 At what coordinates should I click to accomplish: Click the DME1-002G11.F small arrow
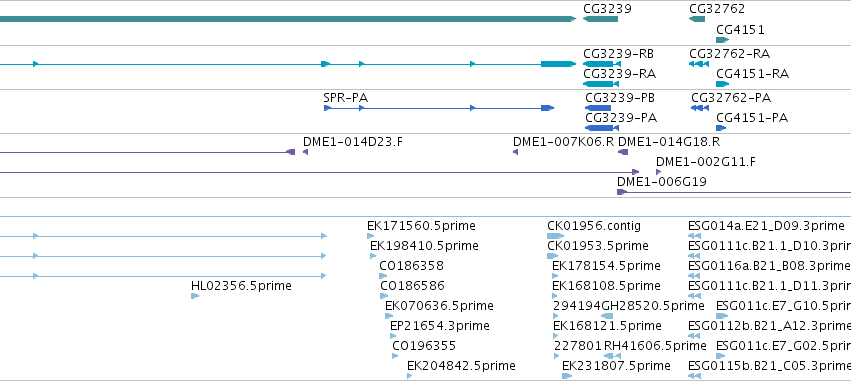coord(658,172)
